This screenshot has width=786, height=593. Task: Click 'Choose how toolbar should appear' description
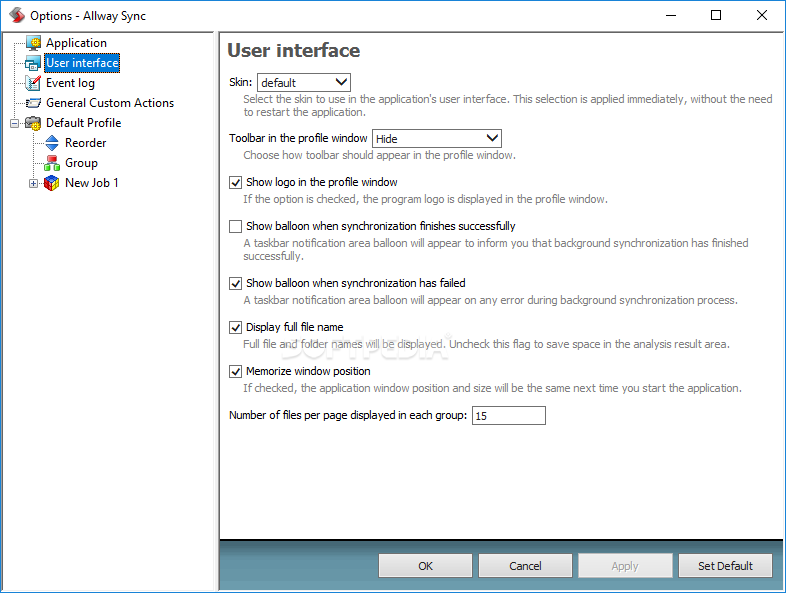tap(379, 155)
